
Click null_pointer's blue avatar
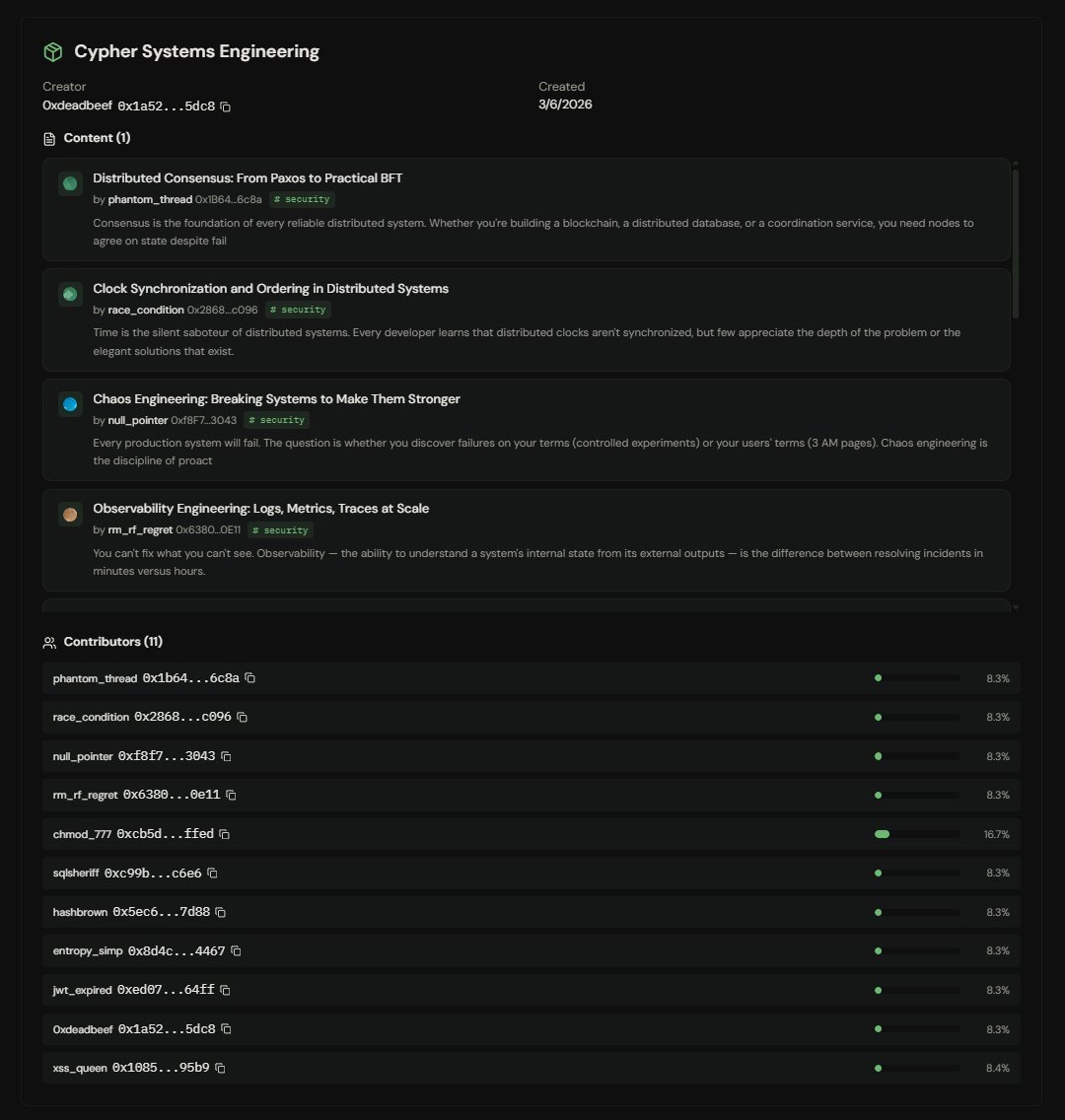(x=69, y=404)
